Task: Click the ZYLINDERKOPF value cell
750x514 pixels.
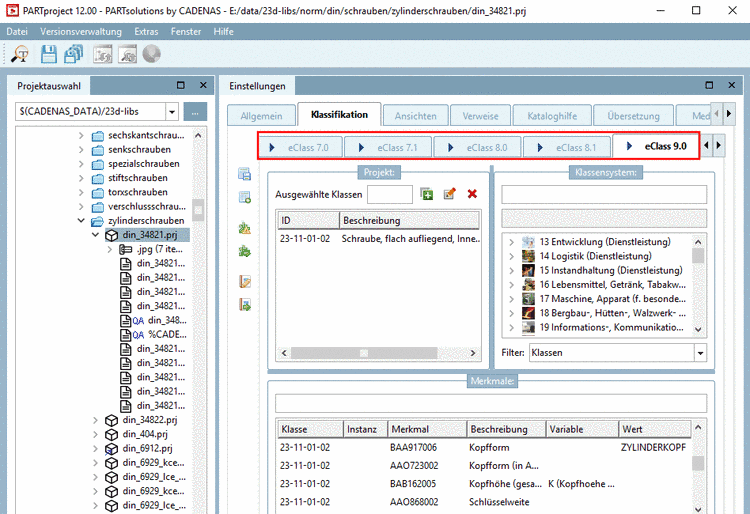Action: click(653, 448)
